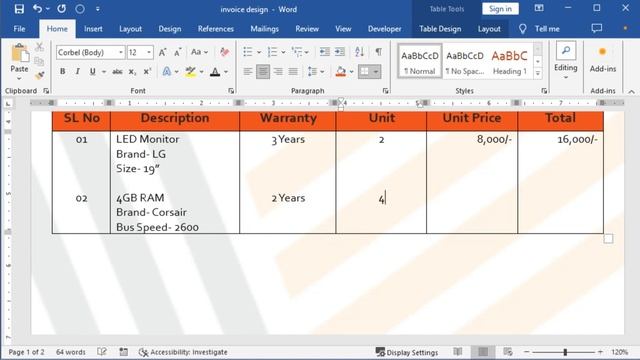Sort the selection with the A-Z icon

pyautogui.click(x=359, y=52)
